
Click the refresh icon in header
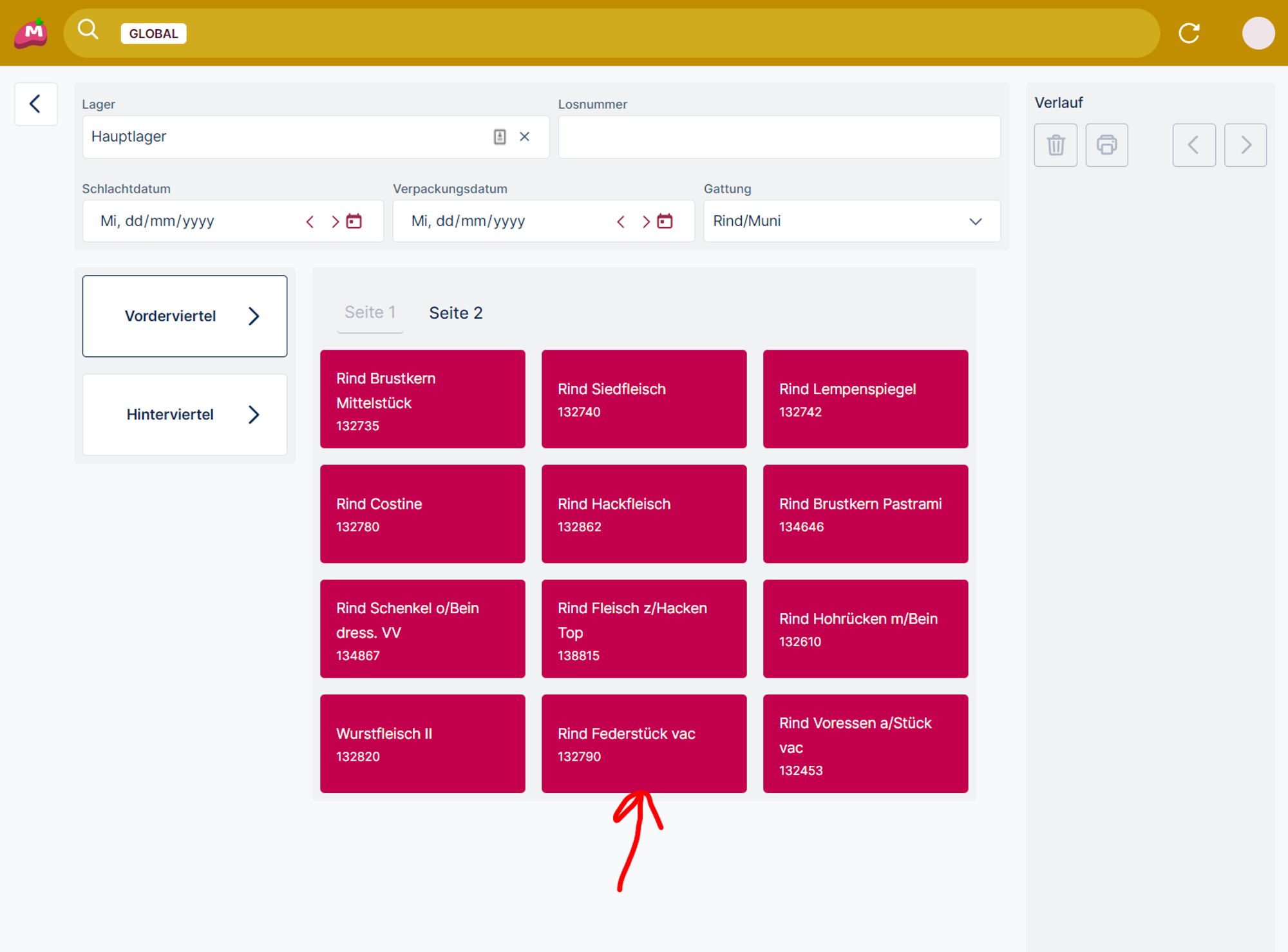point(1189,33)
